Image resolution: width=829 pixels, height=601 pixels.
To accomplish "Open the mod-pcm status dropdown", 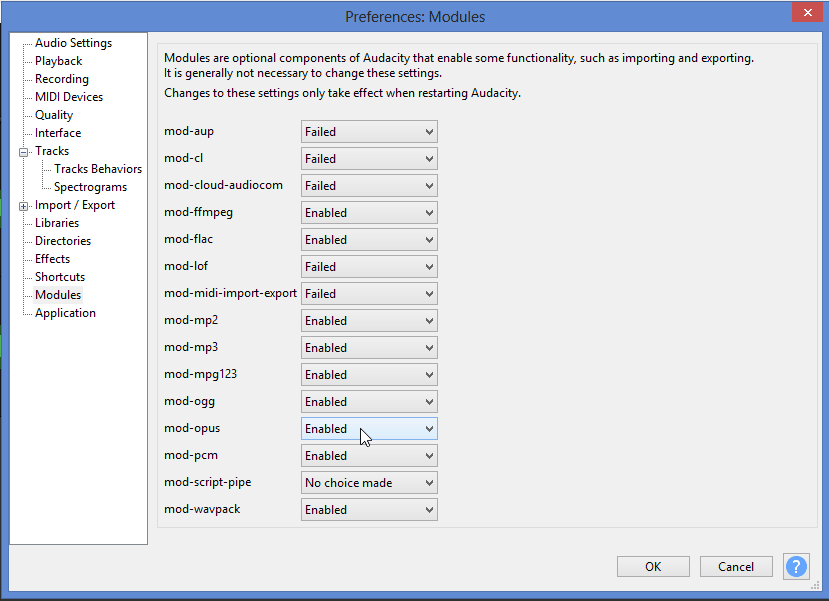I will coord(369,455).
